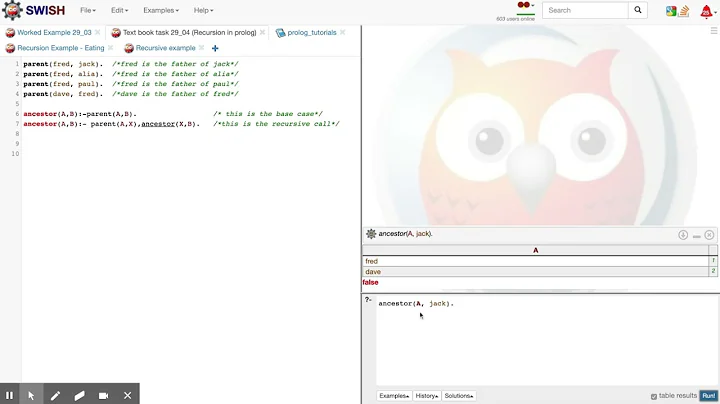Click the red 'false' result text
This screenshot has height=404, width=720.
[370, 282]
